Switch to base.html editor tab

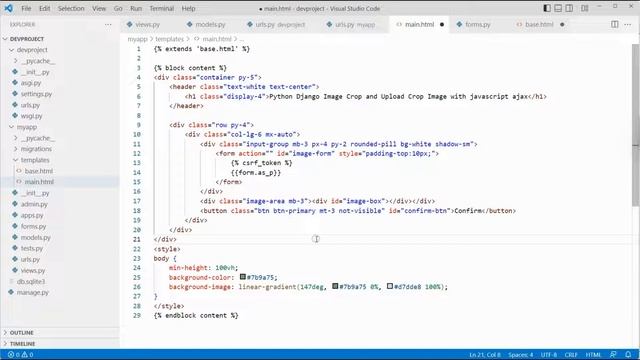[539, 24]
